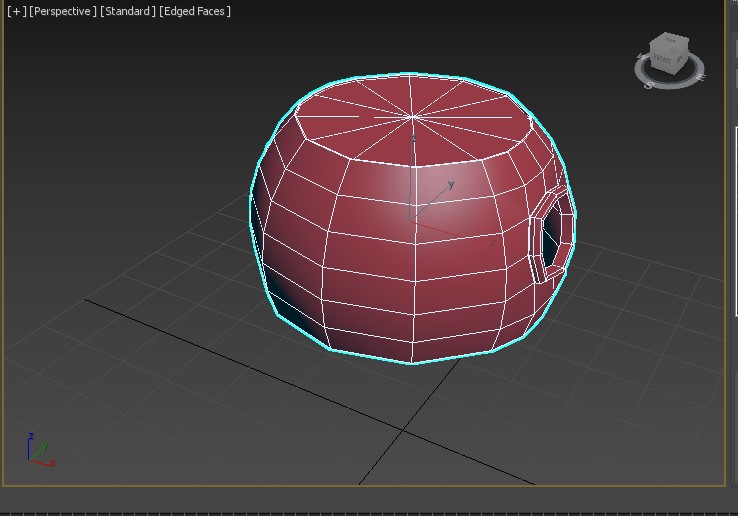Click the Y axis label of the pivot gizmo

coord(452,184)
